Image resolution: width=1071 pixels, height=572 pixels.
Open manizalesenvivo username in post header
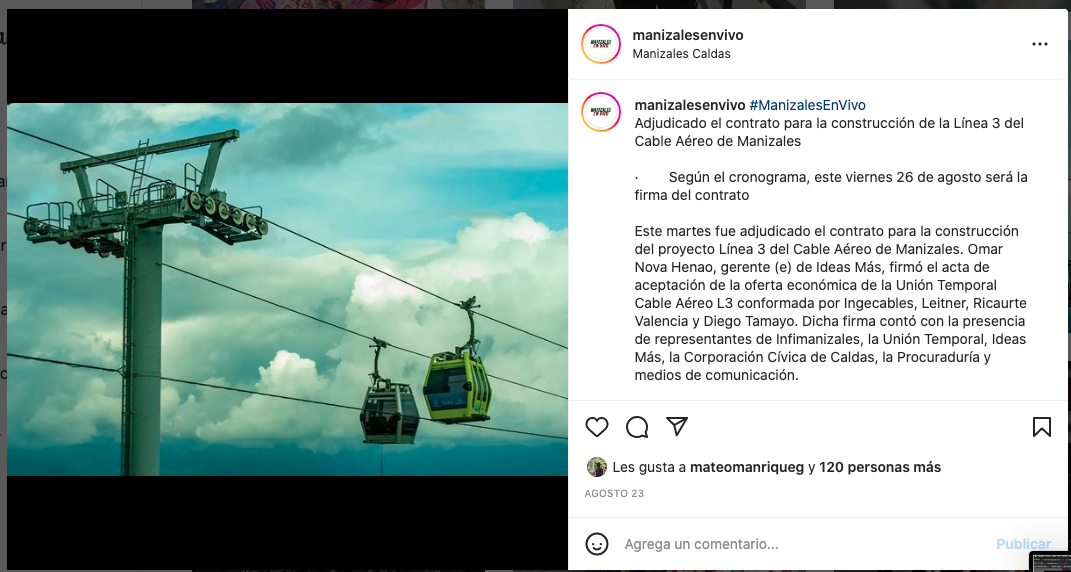(688, 36)
